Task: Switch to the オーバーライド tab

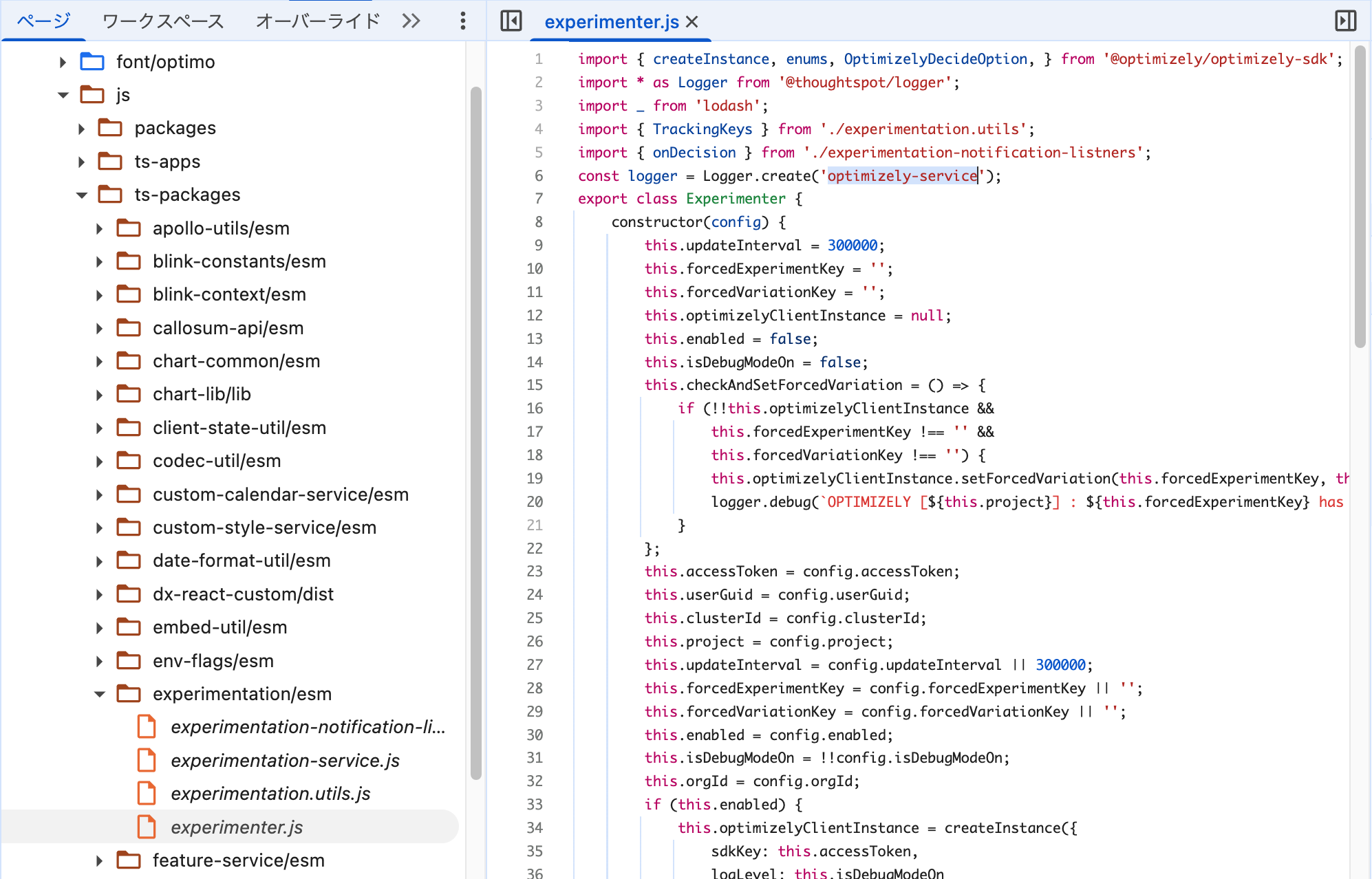Action: (318, 21)
